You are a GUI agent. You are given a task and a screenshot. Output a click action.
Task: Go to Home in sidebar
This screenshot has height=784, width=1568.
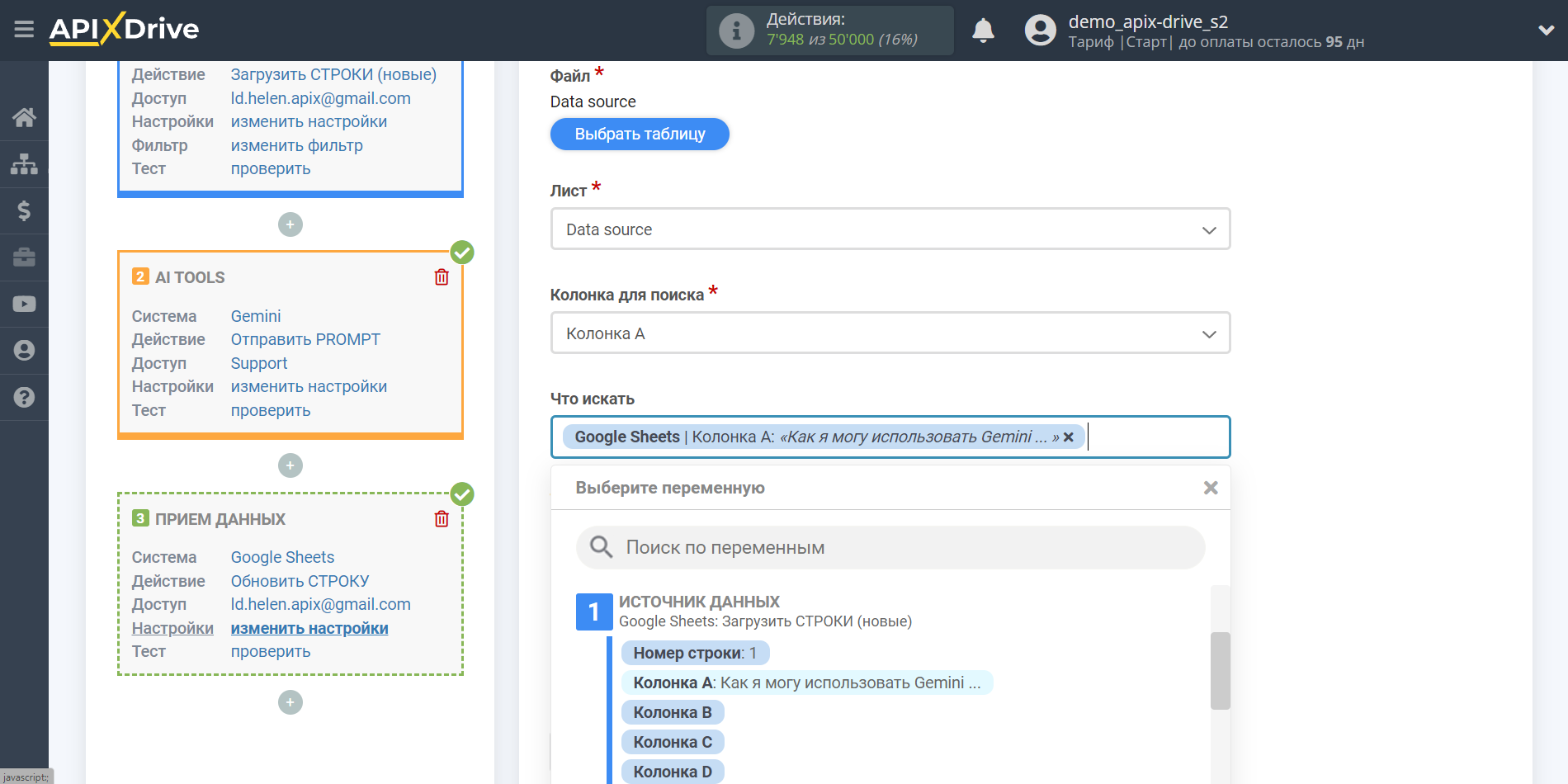tap(24, 117)
